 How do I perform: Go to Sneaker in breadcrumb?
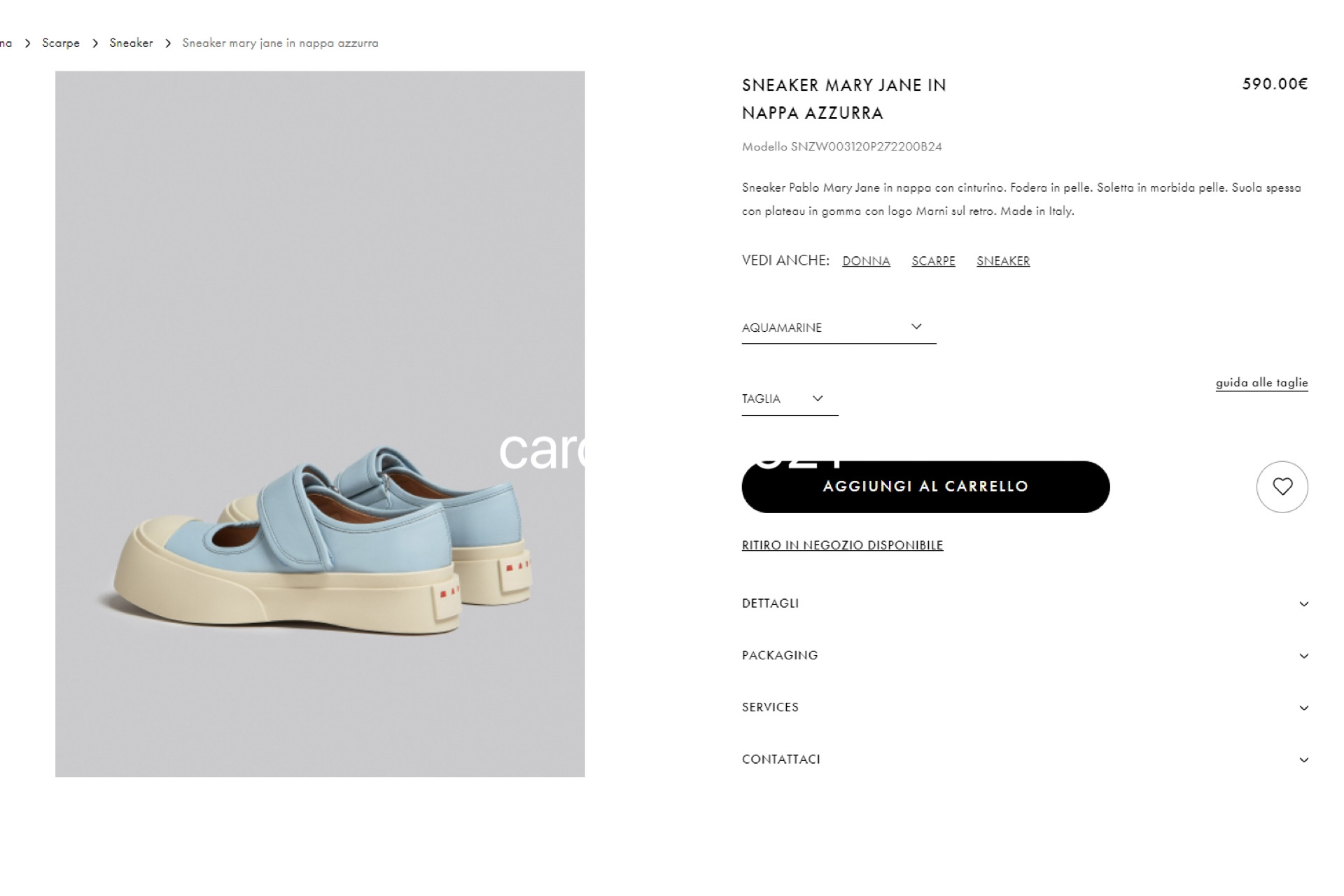click(131, 43)
